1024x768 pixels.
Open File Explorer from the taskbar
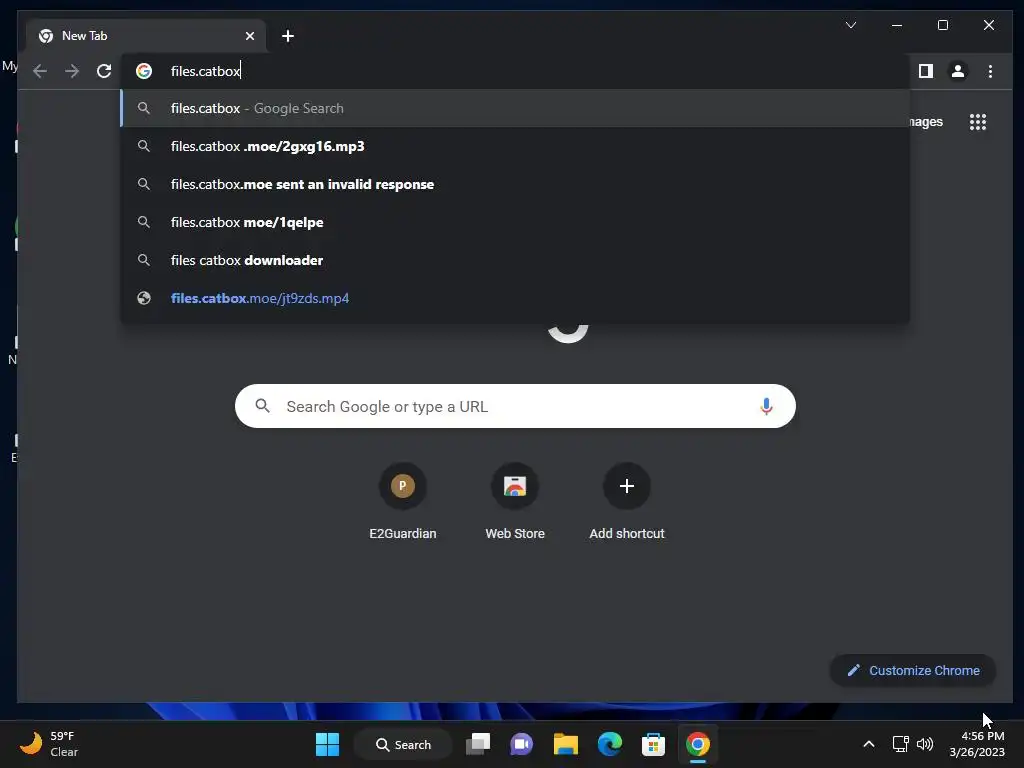[x=566, y=744]
